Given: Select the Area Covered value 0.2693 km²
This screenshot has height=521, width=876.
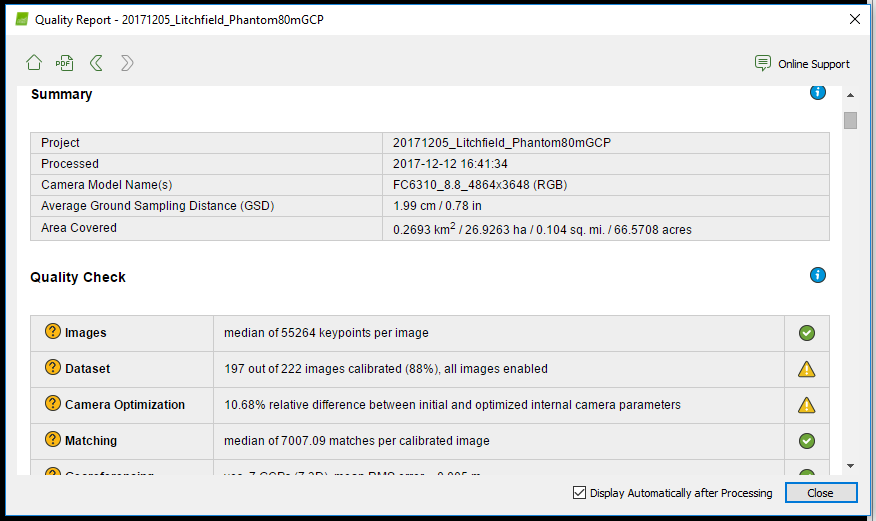Looking at the screenshot, I should point(424,229).
